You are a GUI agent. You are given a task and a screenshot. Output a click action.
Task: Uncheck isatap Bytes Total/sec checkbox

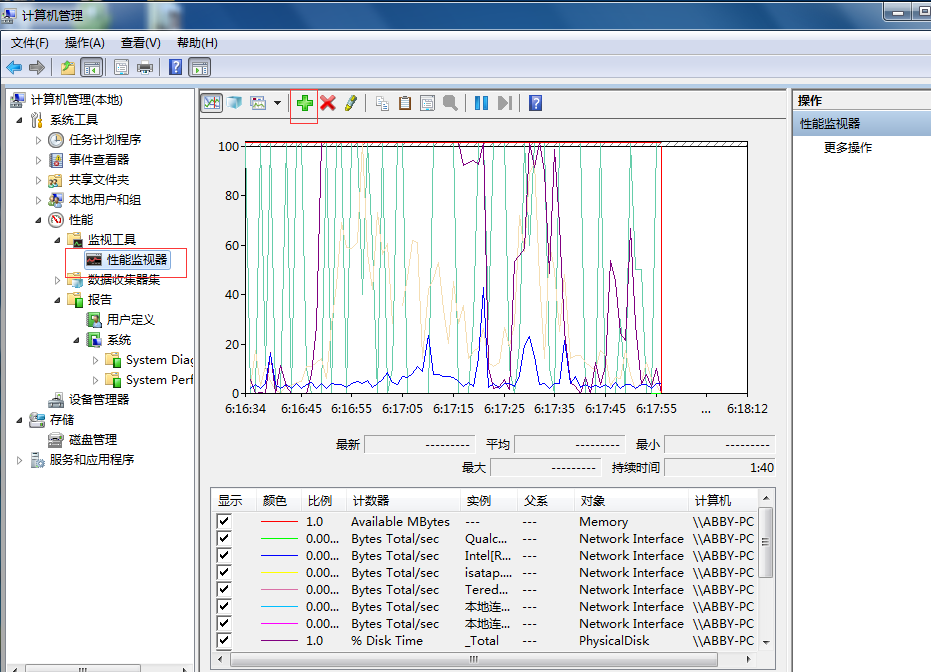pos(224,572)
